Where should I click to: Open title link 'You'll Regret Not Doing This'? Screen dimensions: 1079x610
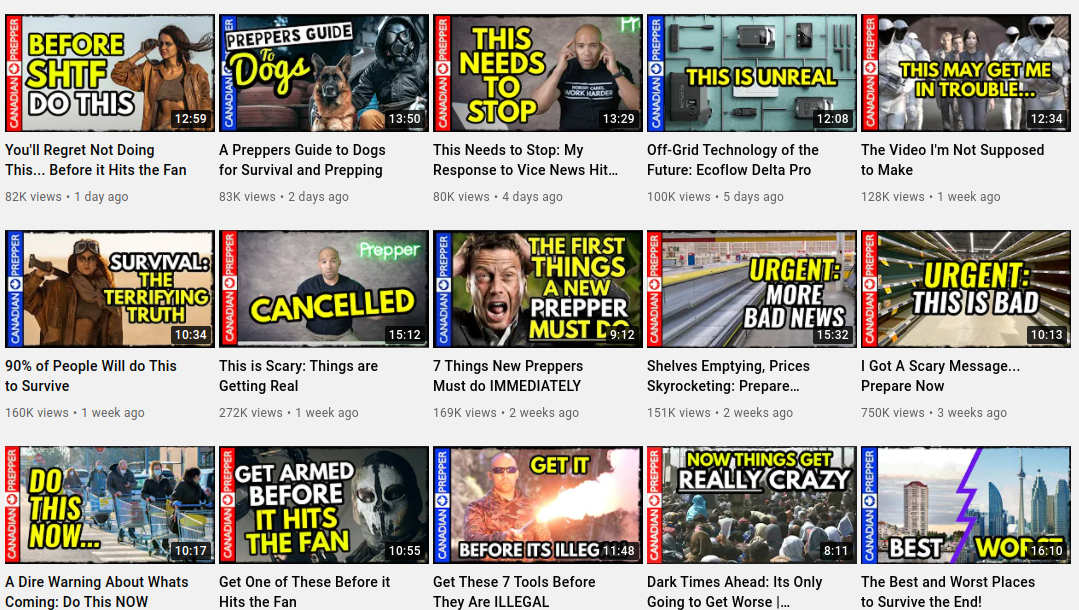(96, 160)
